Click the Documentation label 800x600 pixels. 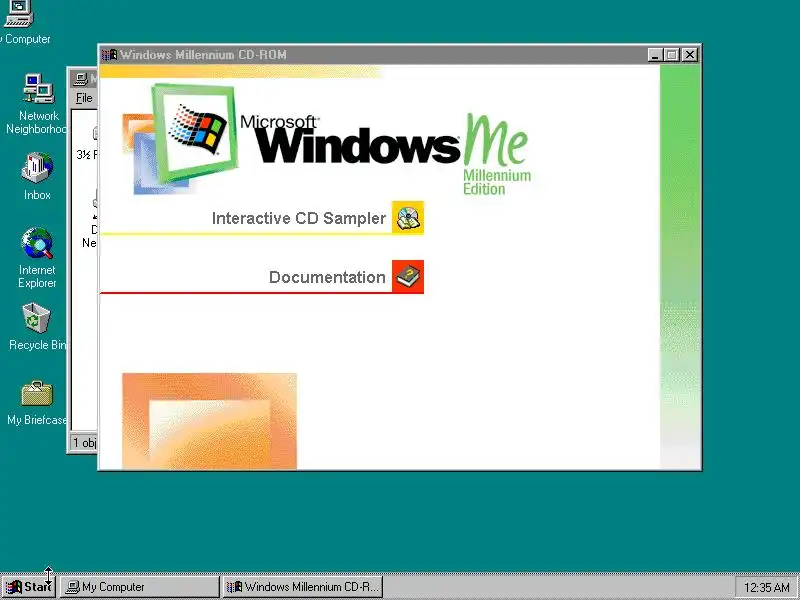[327, 277]
